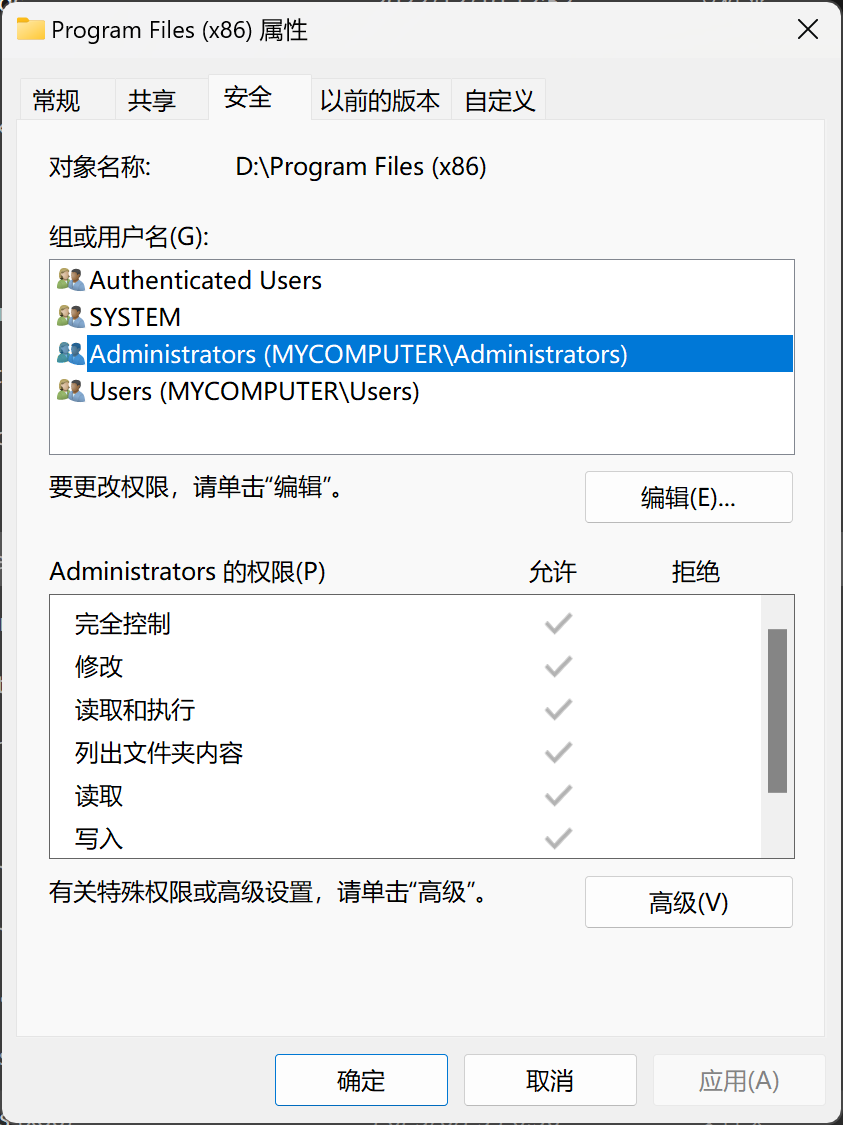Select Authenticated Users entry
The width and height of the screenshot is (843, 1125).
coord(205,280)
